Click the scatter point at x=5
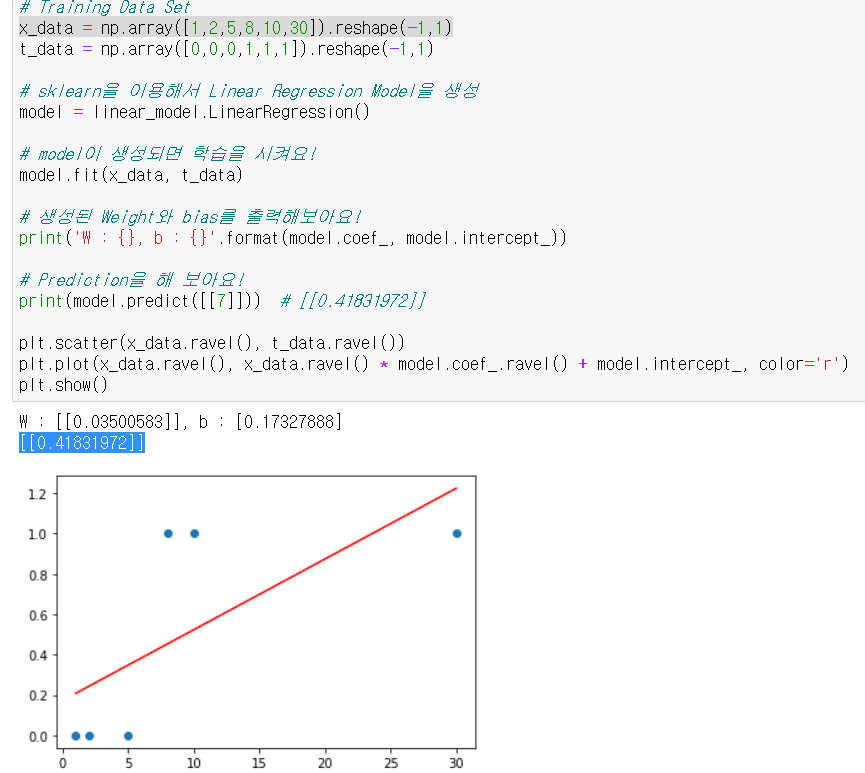 129,736
